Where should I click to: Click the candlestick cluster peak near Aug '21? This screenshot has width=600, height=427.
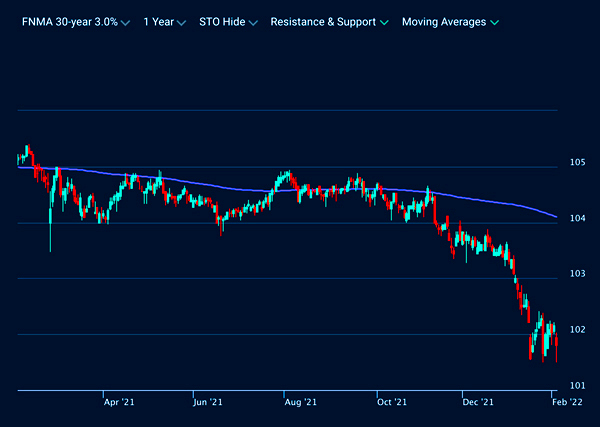point(286,176)
